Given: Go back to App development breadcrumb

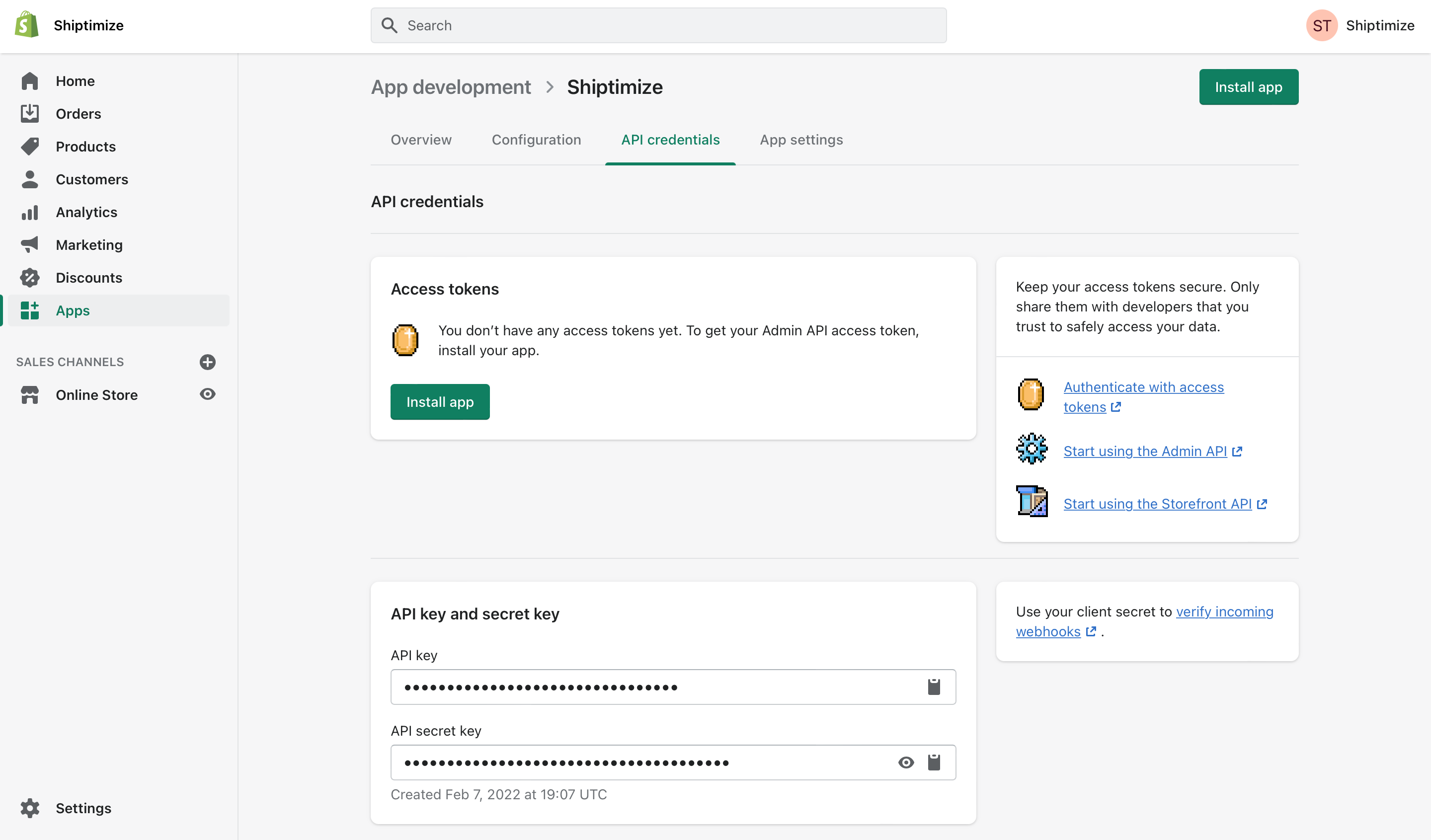Looking at the screenshot, I should click(x=451, y=87).
